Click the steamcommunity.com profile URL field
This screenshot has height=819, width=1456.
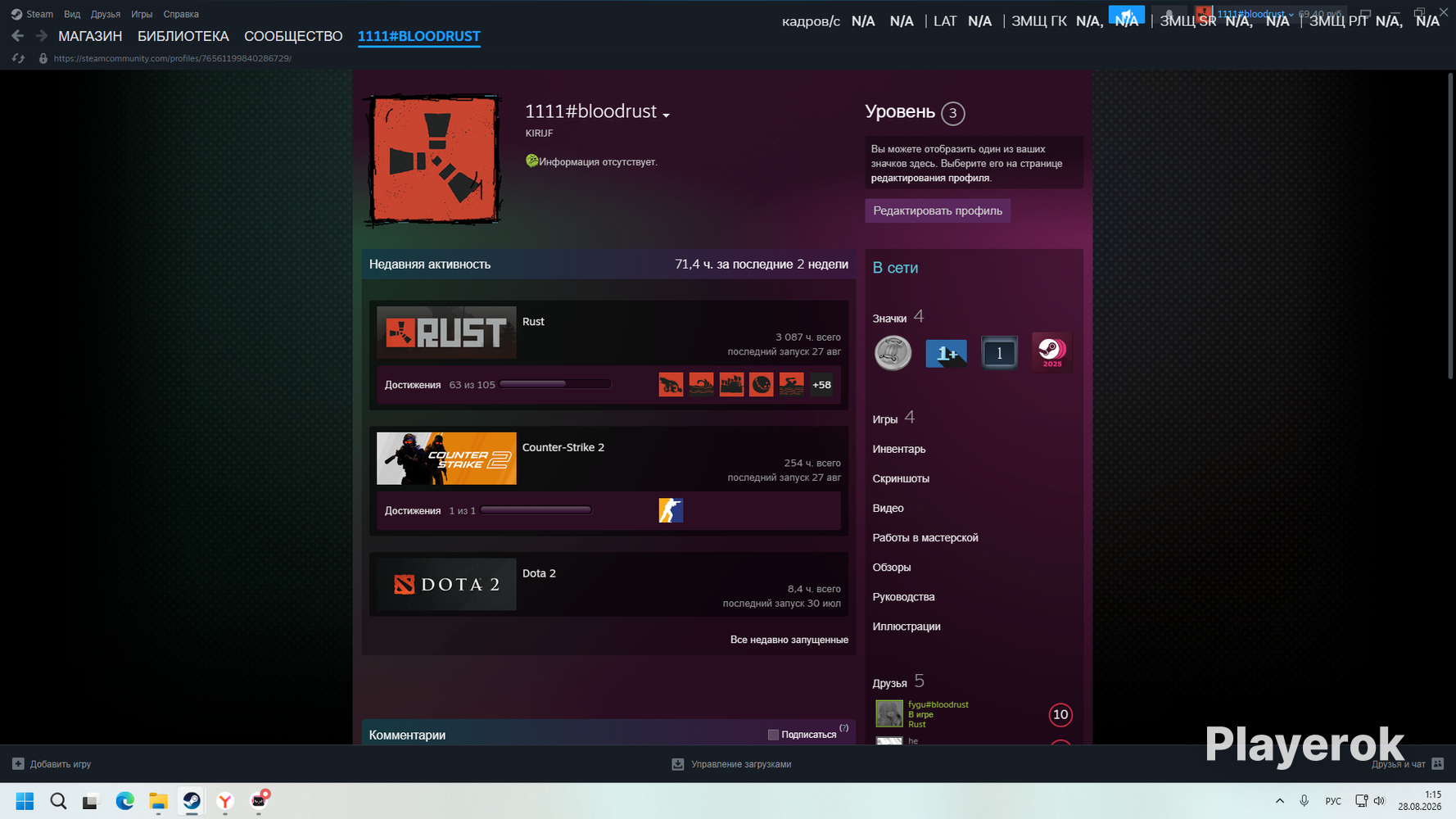173,58
